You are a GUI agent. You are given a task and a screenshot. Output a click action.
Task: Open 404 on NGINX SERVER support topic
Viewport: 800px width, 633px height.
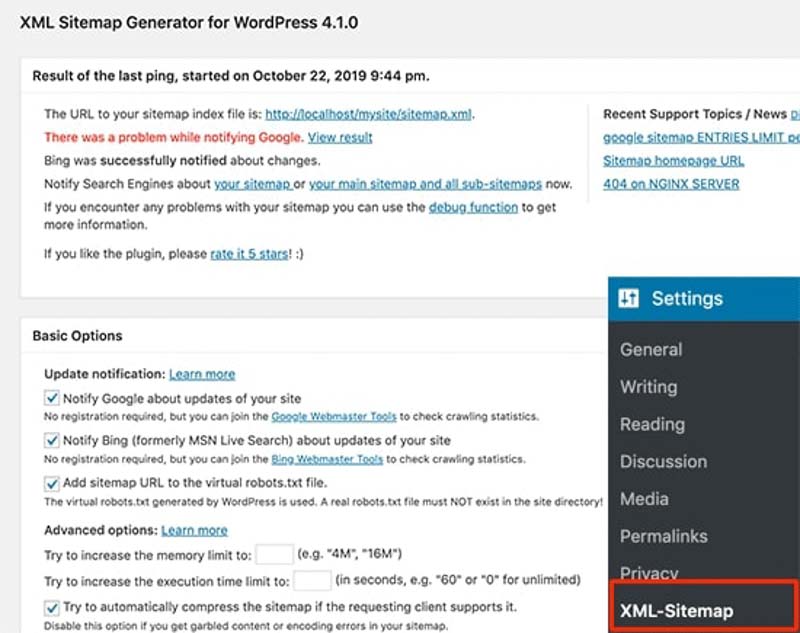(x=671, y=184)
